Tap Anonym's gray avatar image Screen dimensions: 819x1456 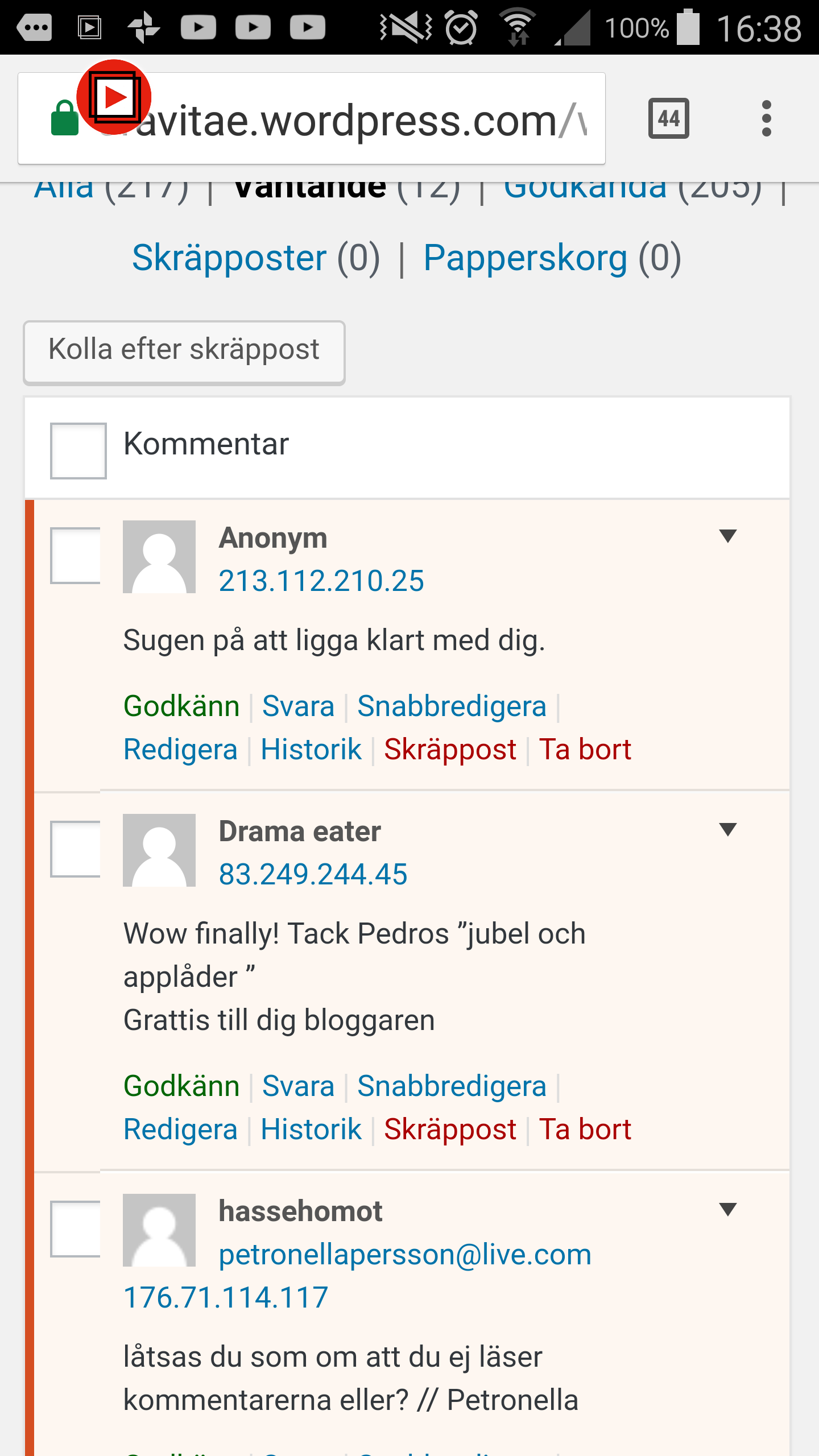159,557
